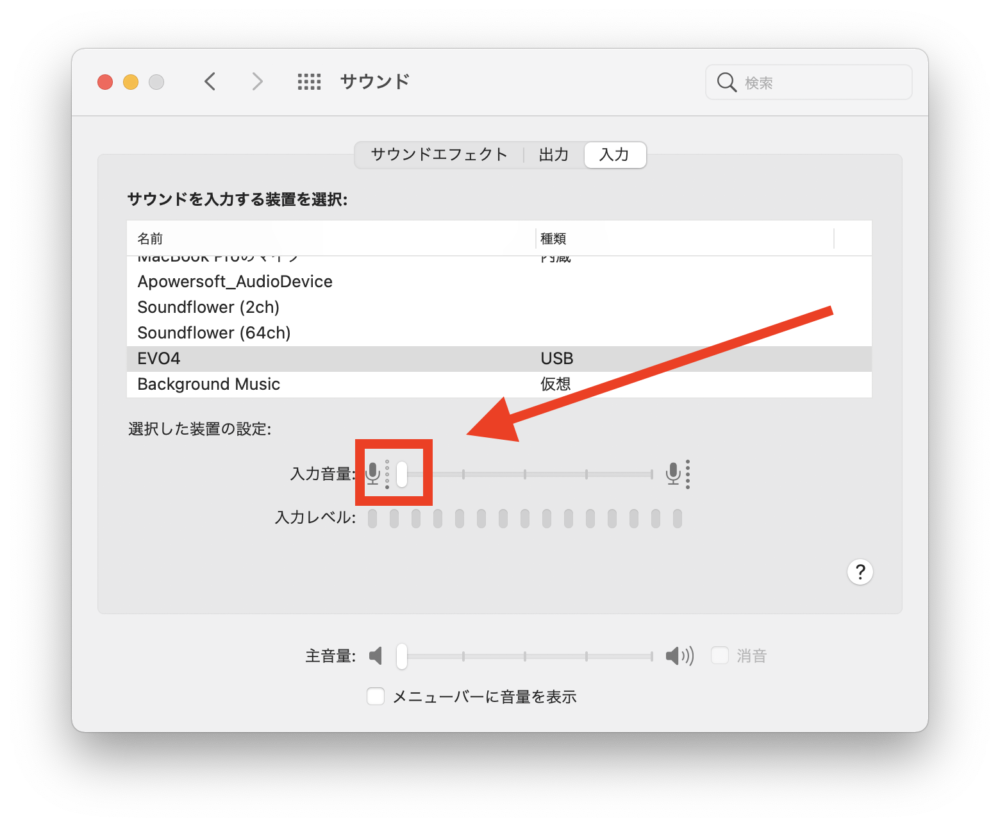Screen dimensions: 1000x827
Task: Click the loud main volume speaker icon
Action: tap(680, 655)
